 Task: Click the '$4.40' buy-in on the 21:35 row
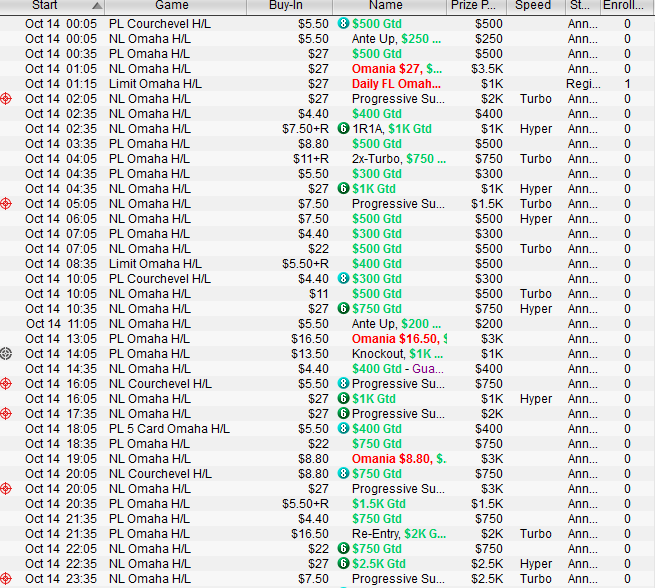point(313,519)
